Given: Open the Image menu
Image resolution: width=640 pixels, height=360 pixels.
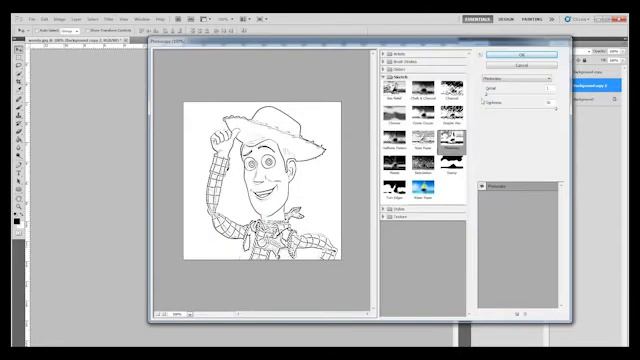Looking at the screenshot, I should [x=60, y=19].
